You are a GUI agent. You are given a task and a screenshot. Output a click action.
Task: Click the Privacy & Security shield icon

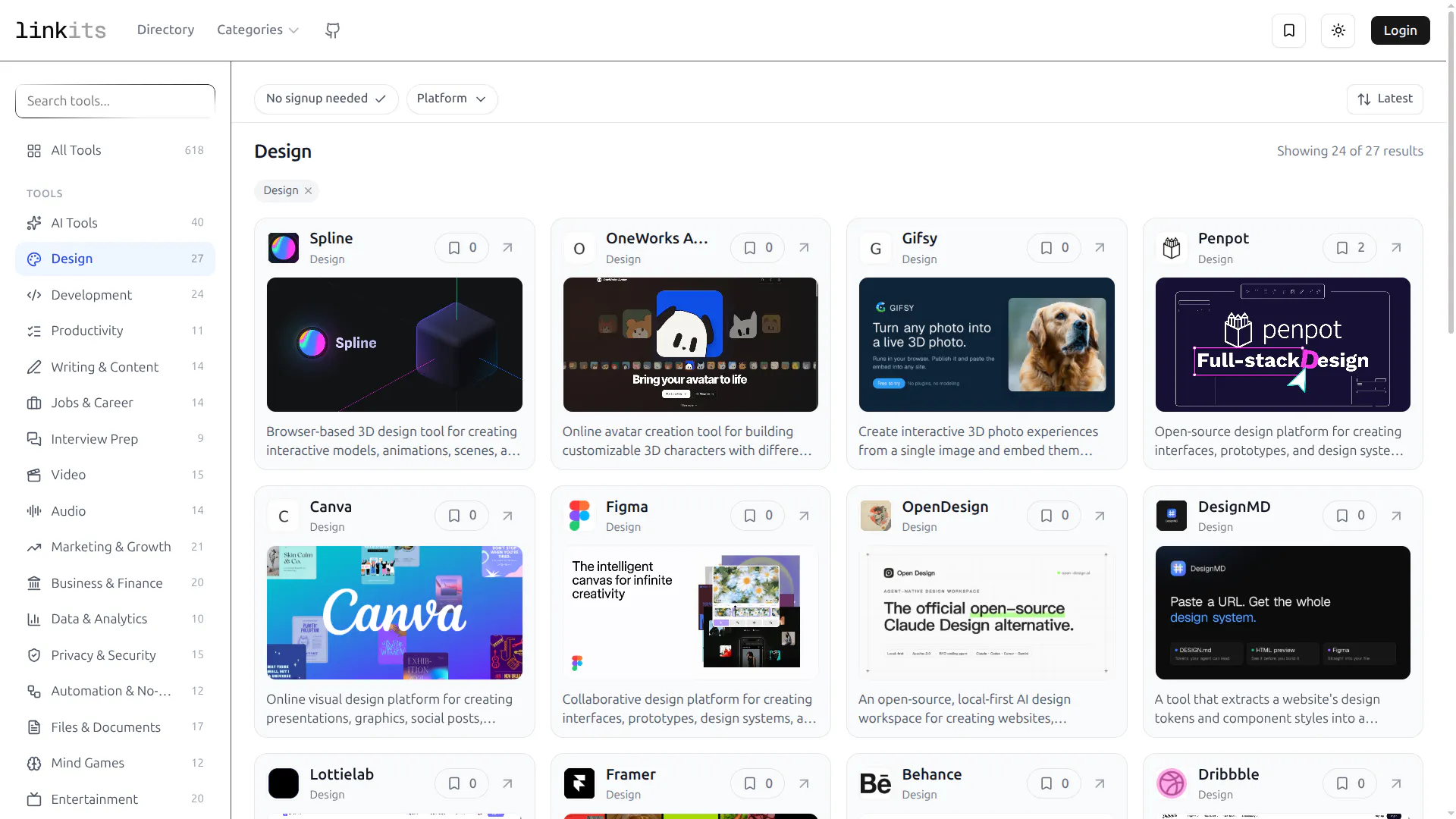pyautogui.click(x=34, y=655)
